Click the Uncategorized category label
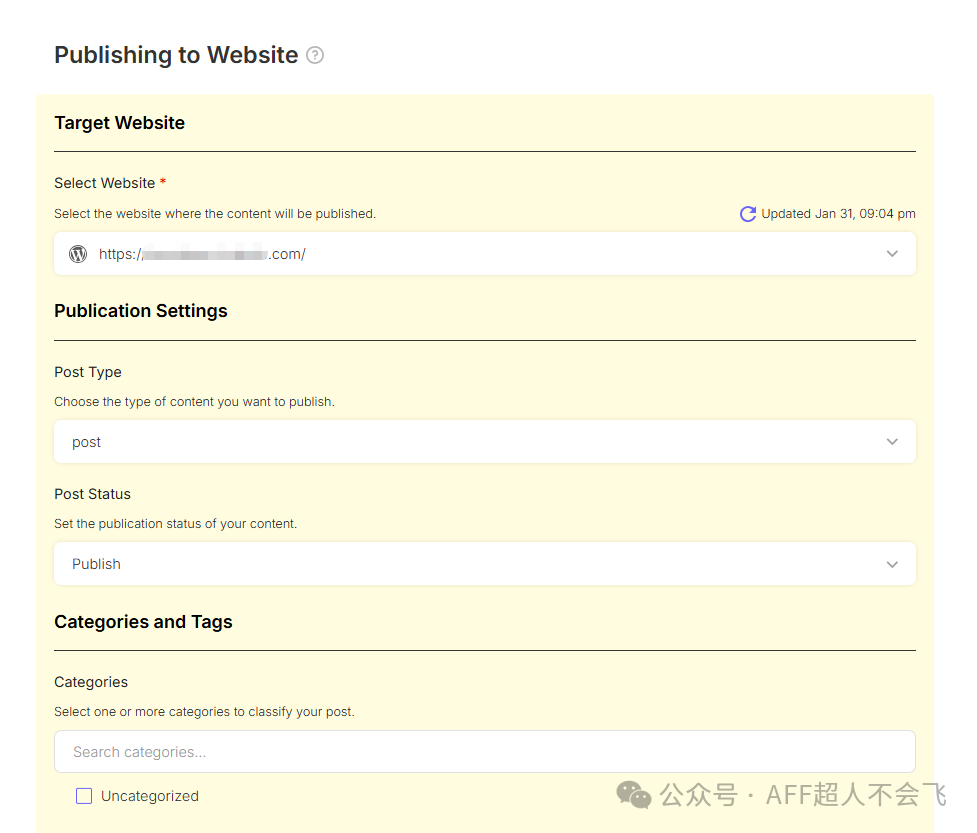977x833 pixels. [150, 796]
